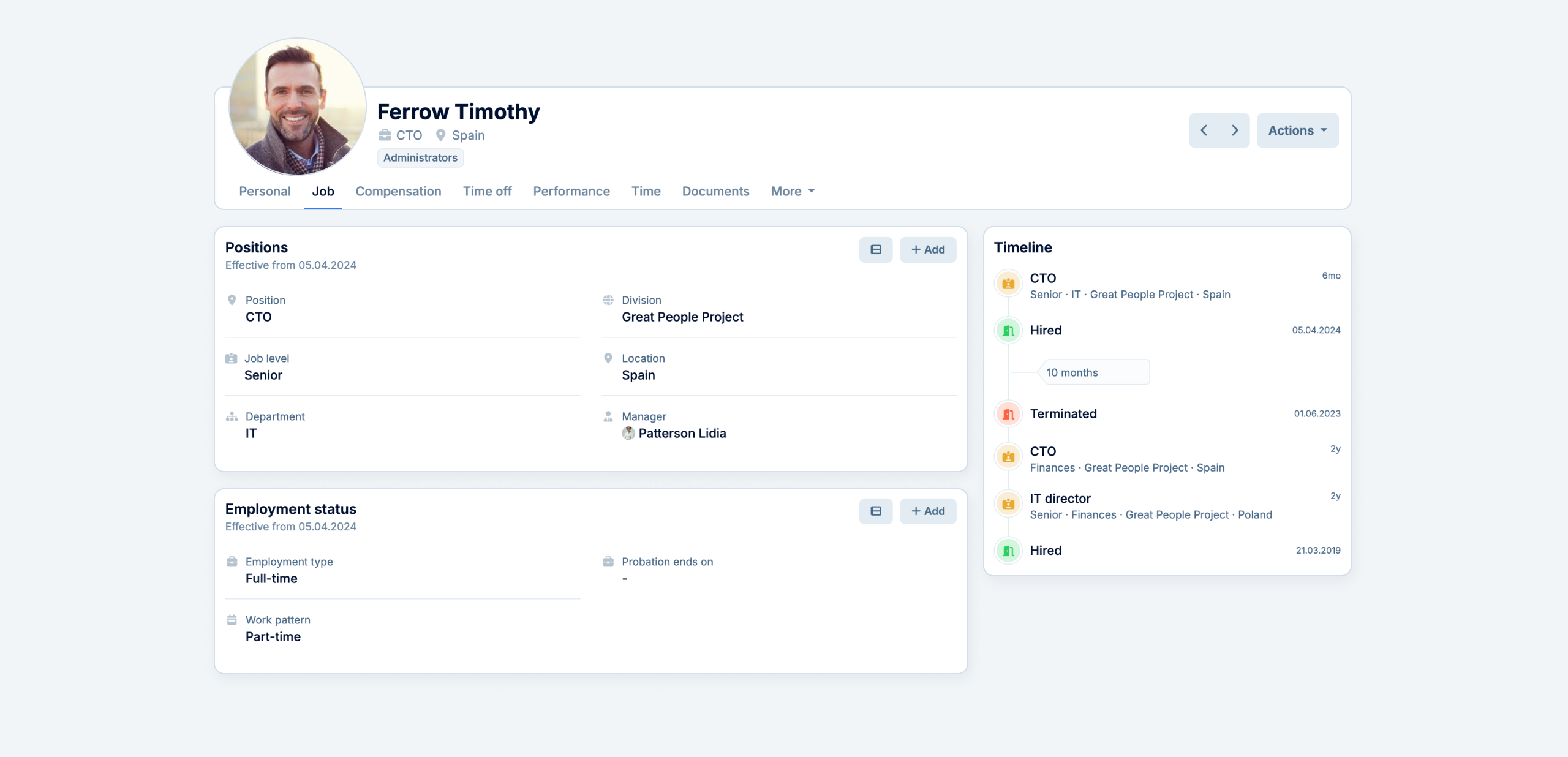
Task: Select the IT director timeline entry
Action: [x=1167, y=505]
